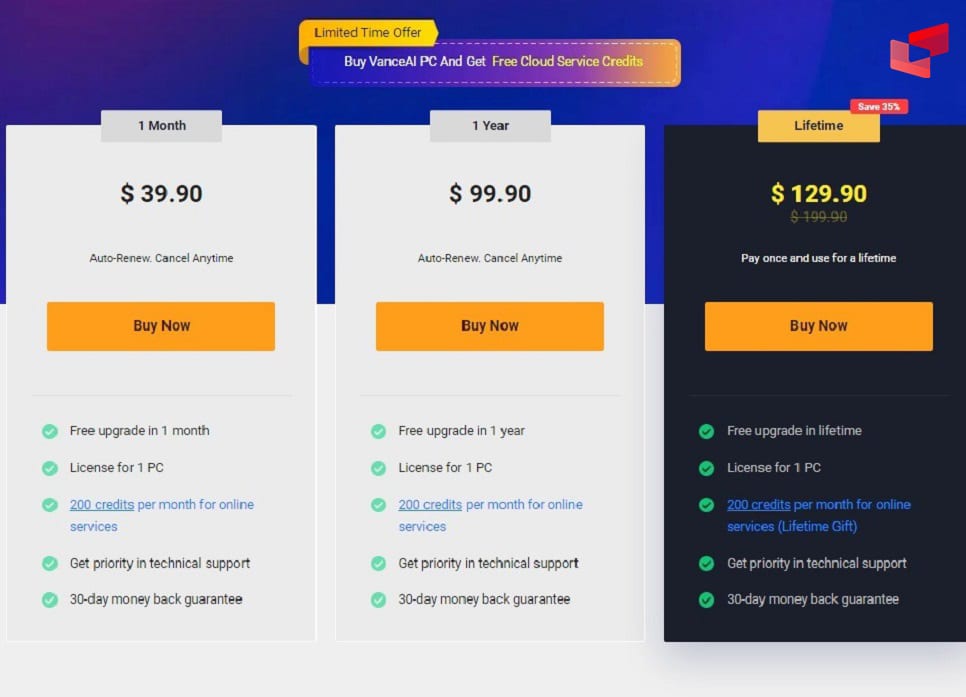Click checkmark next to "Get priority in technical support" in 1 Month plan
966x697 pixels.
coord(50,563)
